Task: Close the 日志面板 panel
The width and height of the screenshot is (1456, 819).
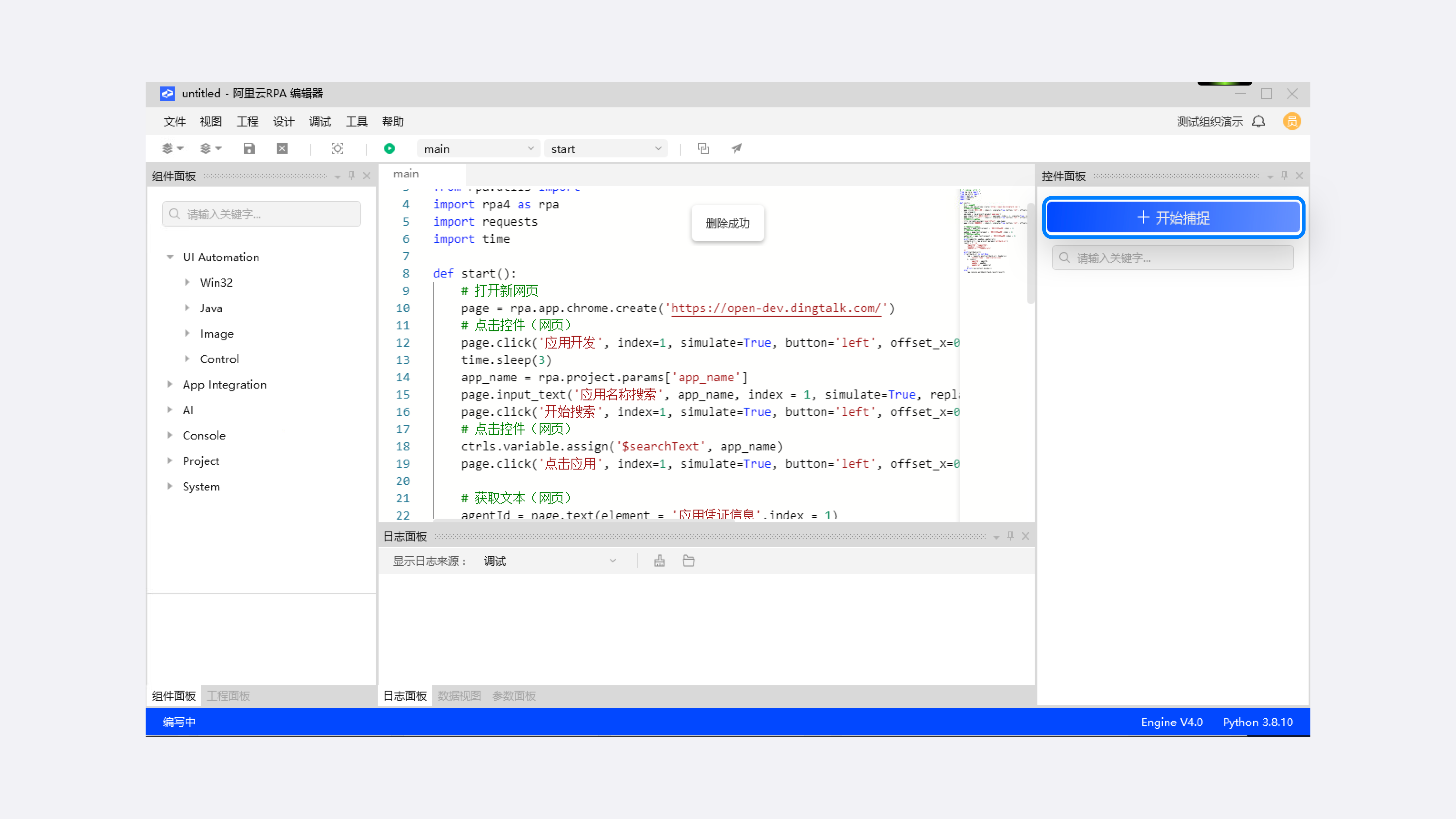Action: pyautogui.click(x=1025, y=536)
